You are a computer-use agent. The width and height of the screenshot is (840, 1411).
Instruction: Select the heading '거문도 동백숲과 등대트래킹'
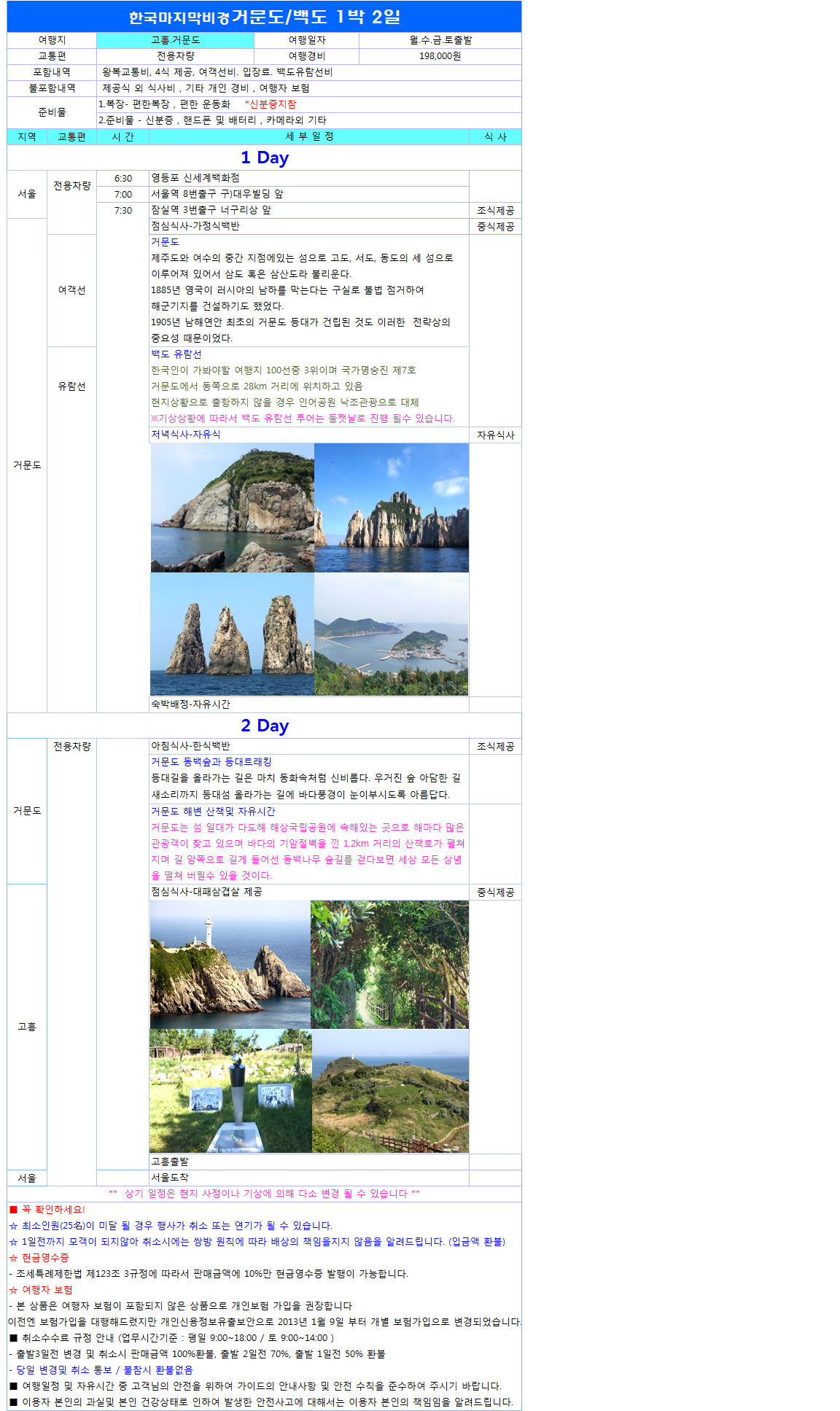(211, 762)
